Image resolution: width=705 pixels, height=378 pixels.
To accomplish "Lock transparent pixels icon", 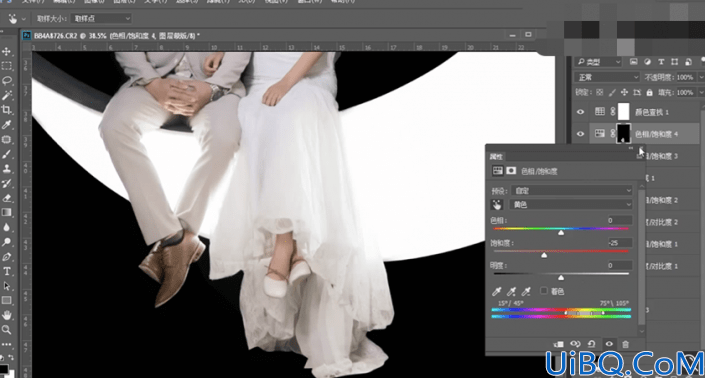I will coord(599,92).
